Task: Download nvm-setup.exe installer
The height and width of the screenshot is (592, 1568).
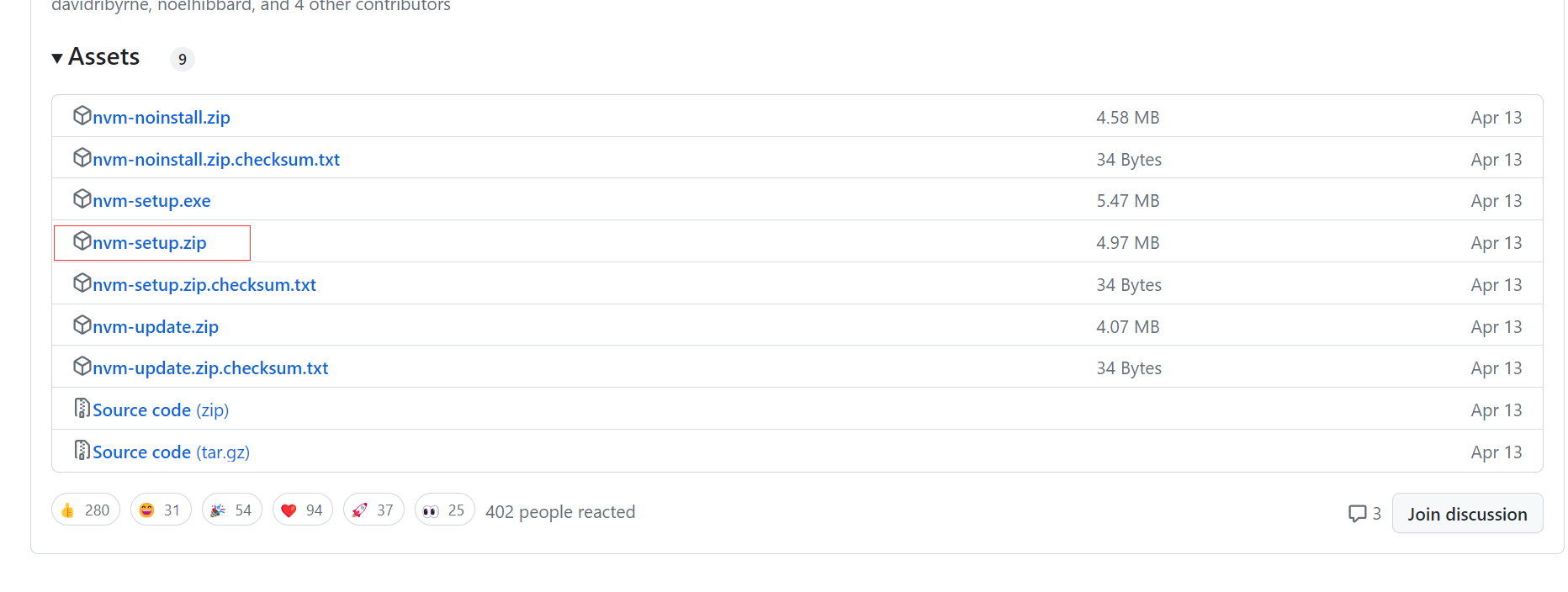Action: (x=151, y=201)
